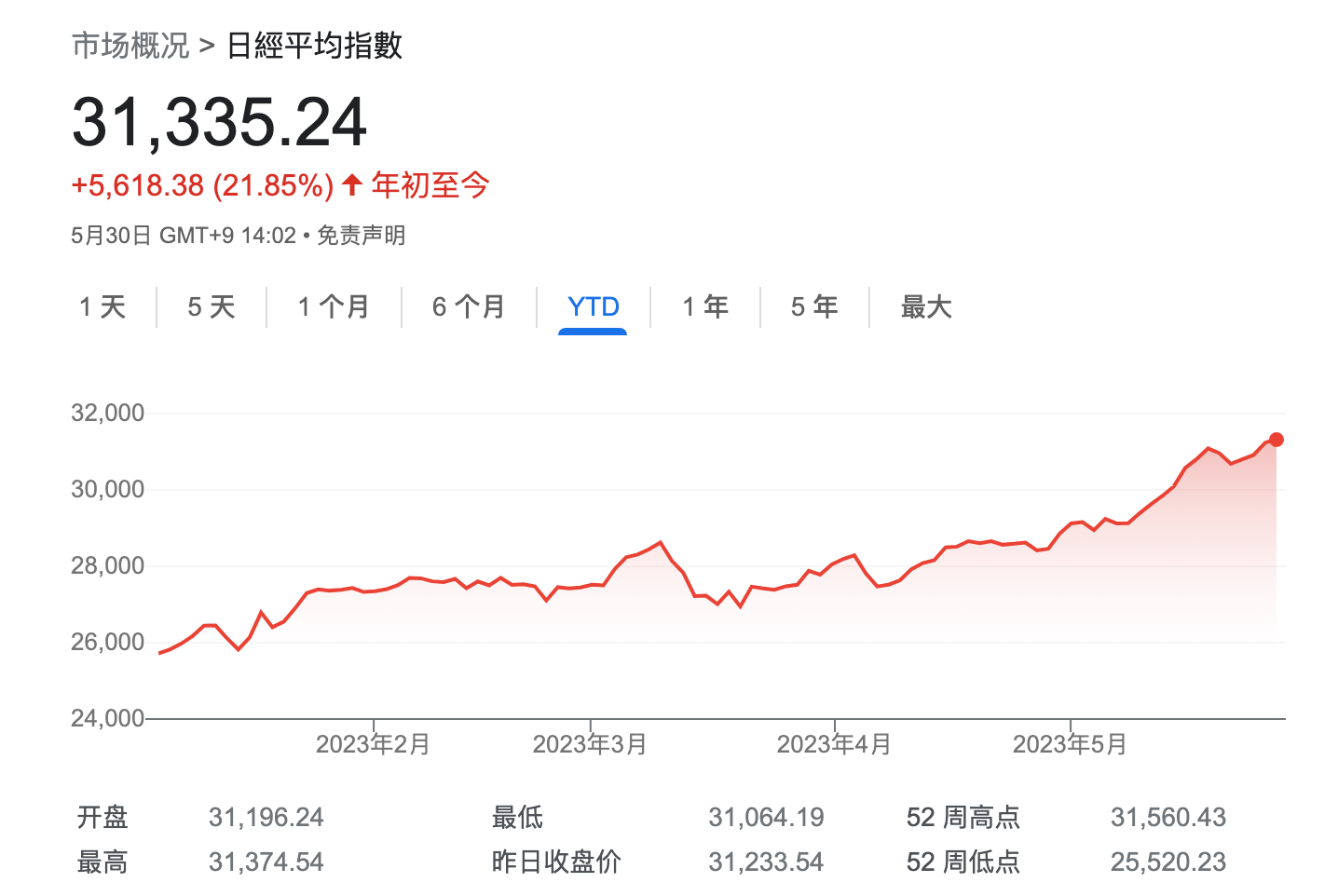Click the 52 周高点 label
The image size is (1338, 896).
963,818
